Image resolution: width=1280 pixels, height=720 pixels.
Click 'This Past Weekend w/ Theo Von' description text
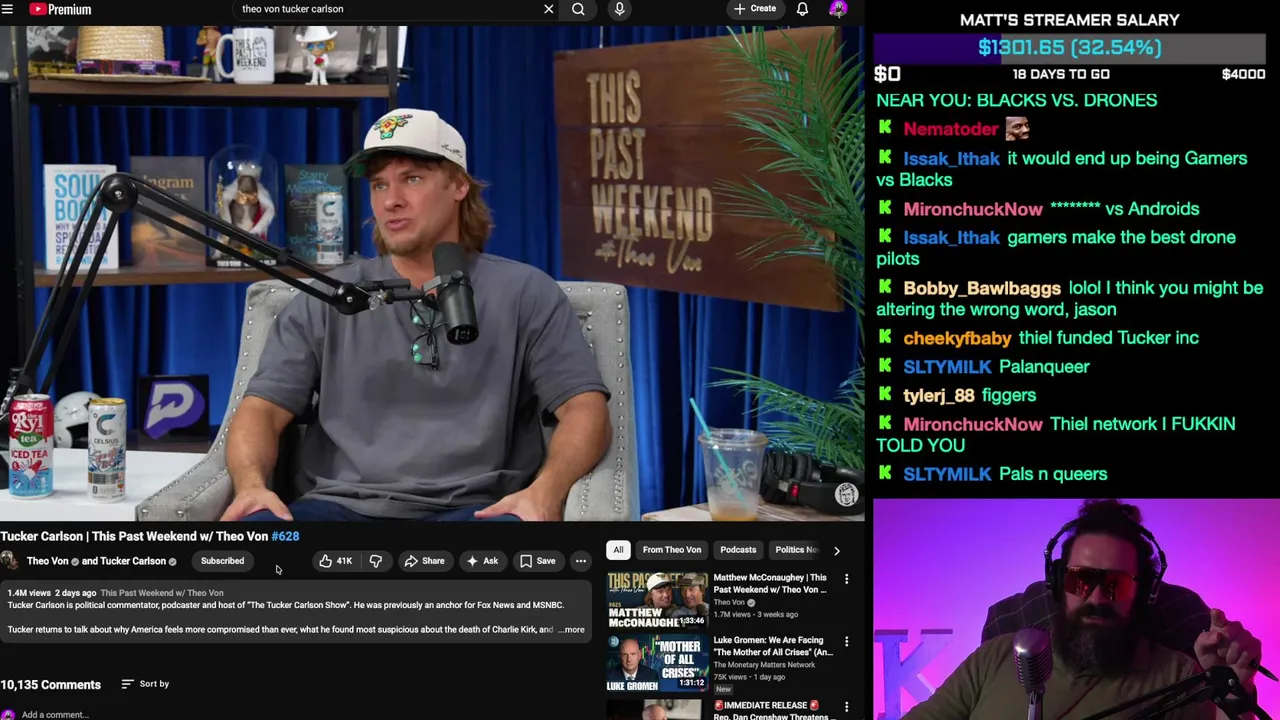(x=162, y=593)
